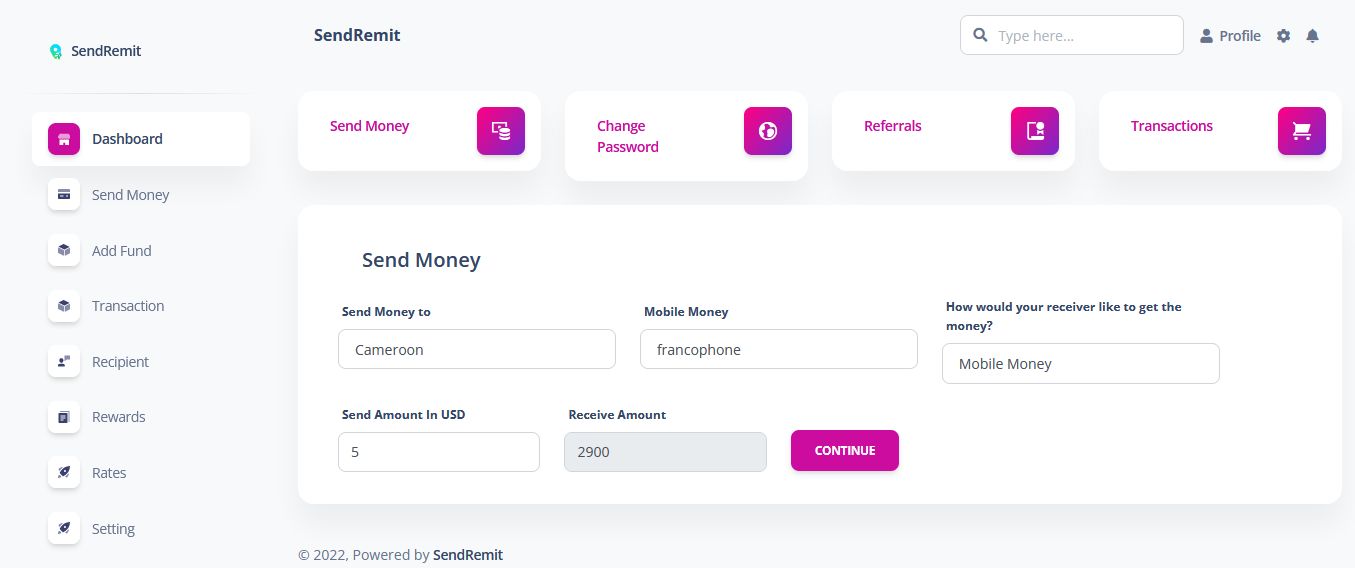Click the Add Fund box icon
The image size is (1355, 568).
click(x=64, y=250)
